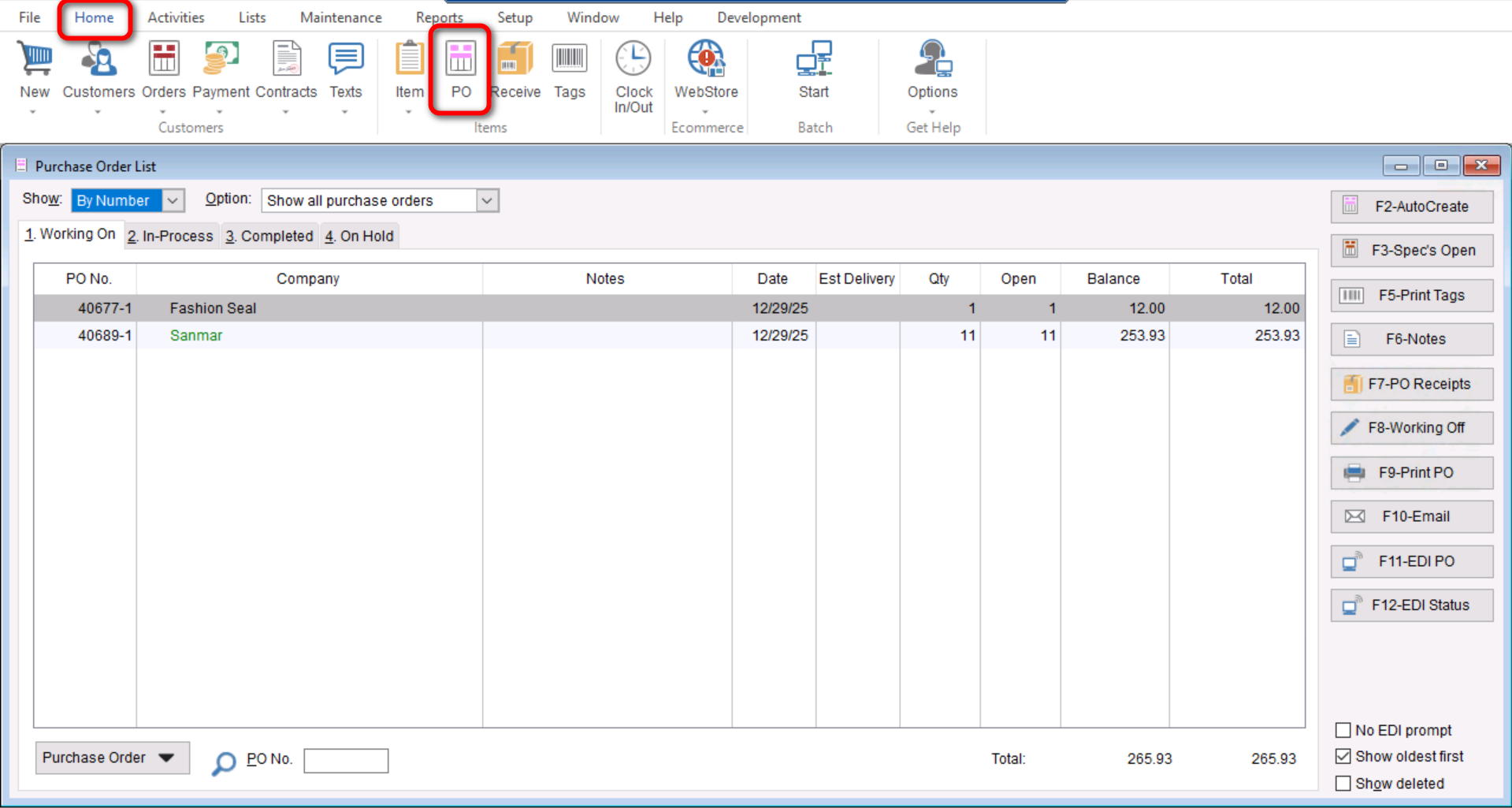Click into the PO No. search field
Screen dimensions: 1512x808
coord(346,761)
